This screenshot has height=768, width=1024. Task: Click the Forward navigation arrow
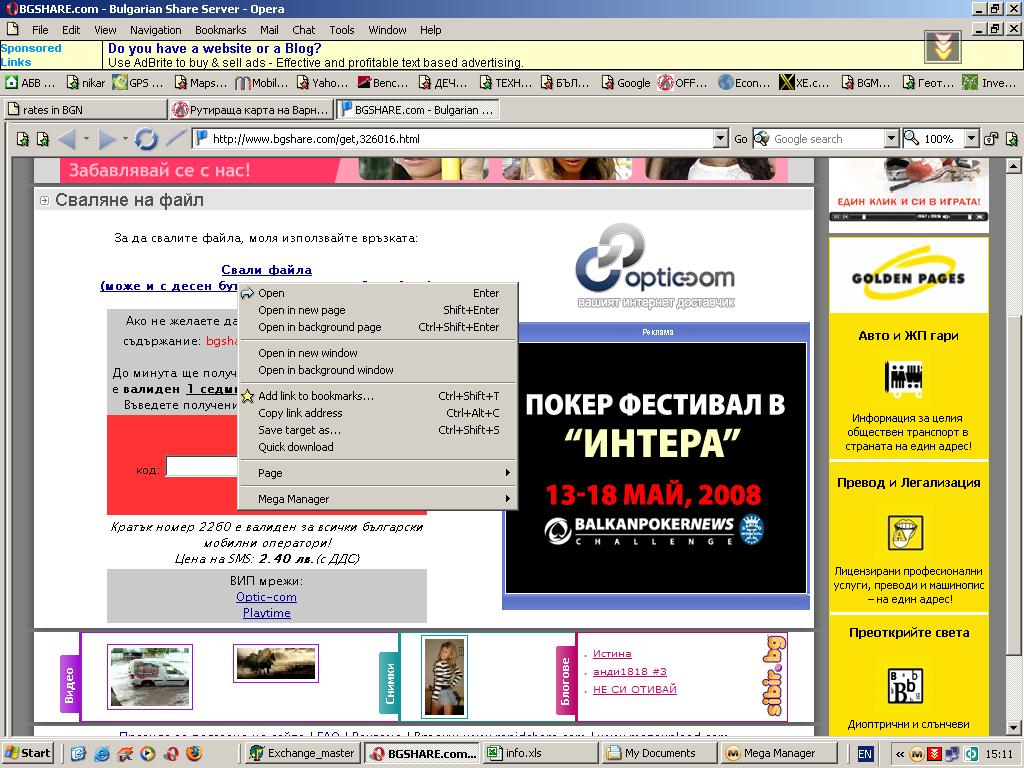107,139
